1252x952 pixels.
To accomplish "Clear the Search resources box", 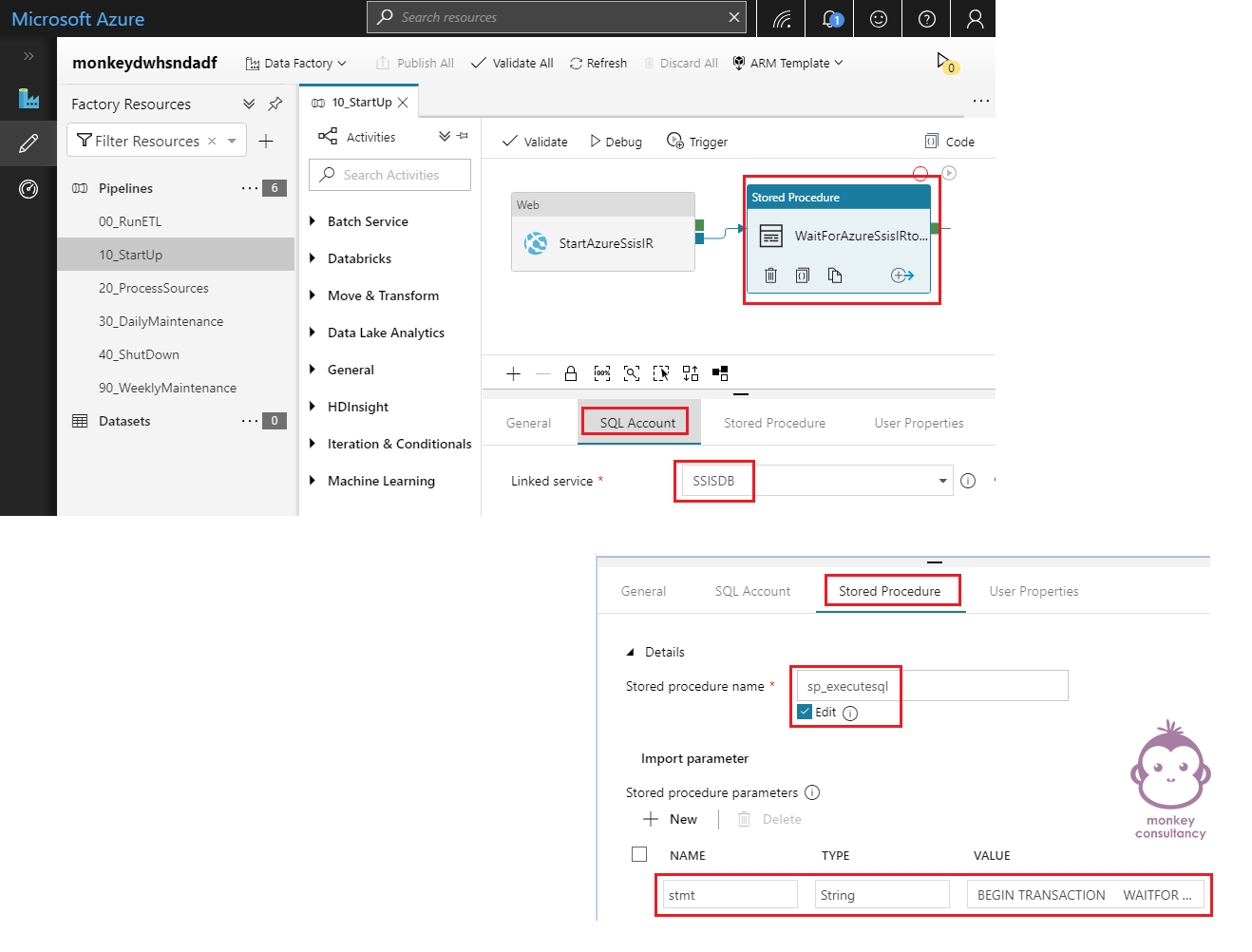I will click(734, 17).
